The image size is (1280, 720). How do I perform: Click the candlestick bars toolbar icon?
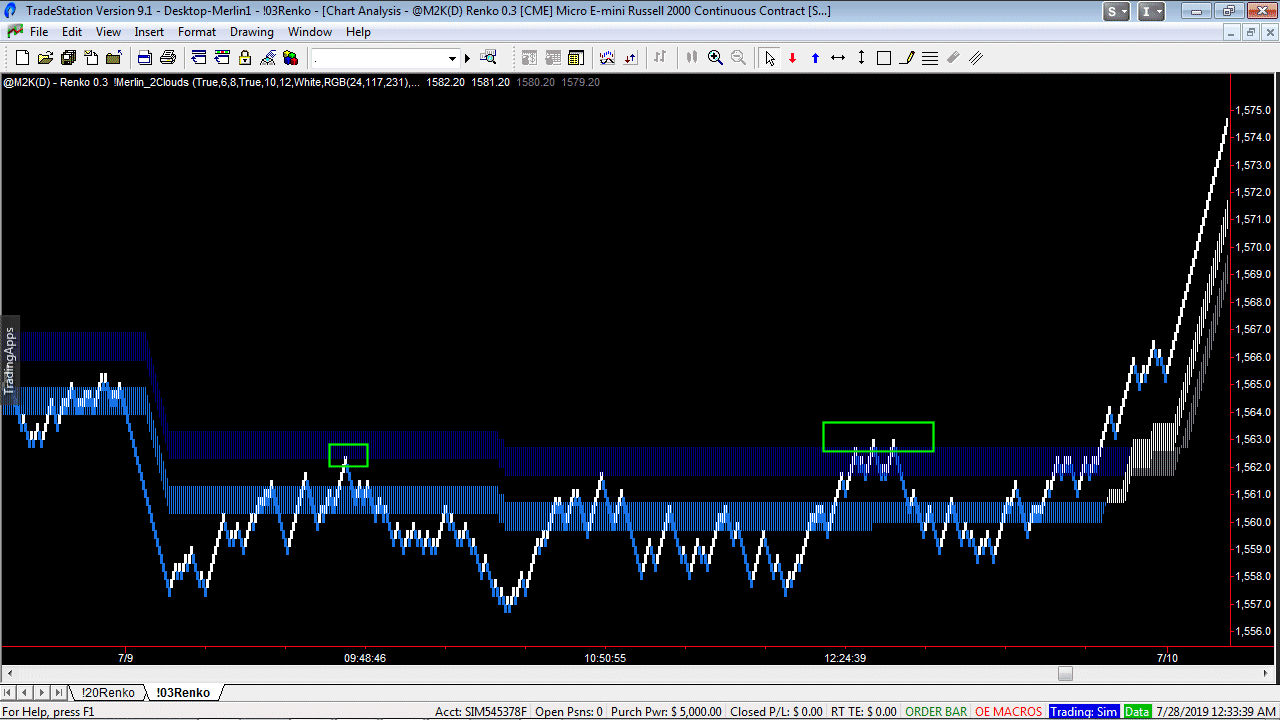click(x=691, y=58)
